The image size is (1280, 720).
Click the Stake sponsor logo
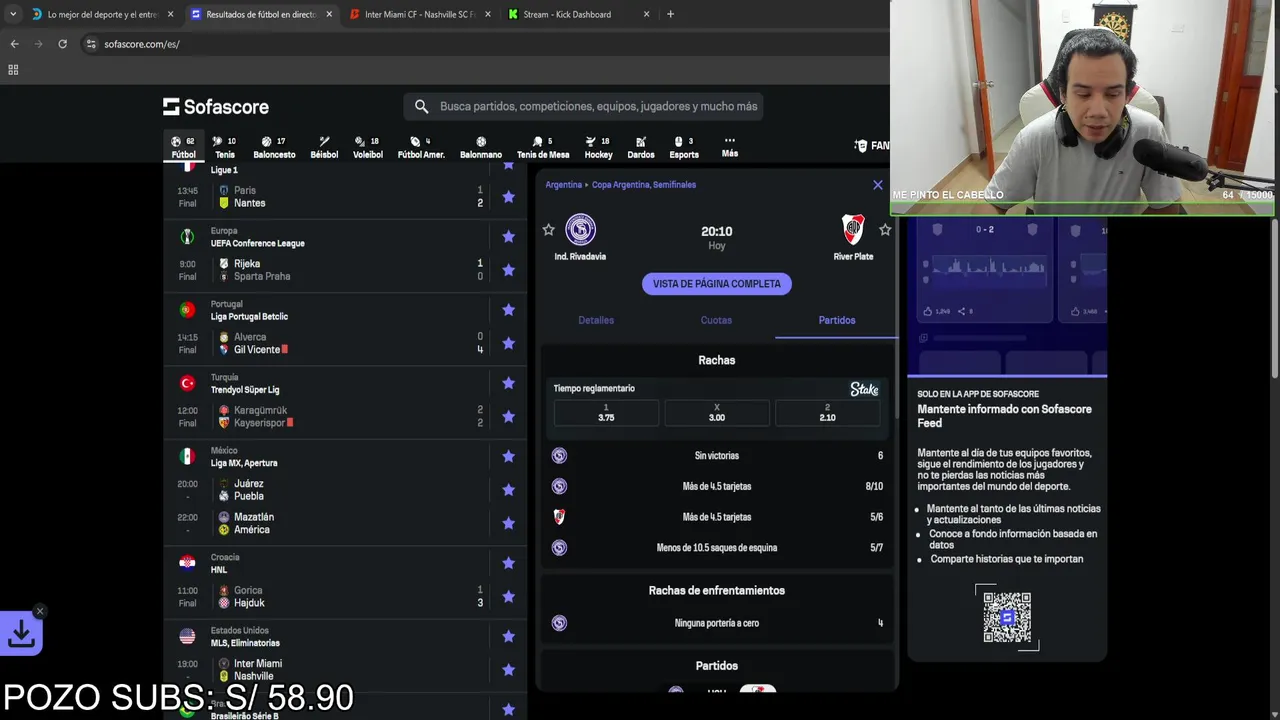[x=864, y=389]
